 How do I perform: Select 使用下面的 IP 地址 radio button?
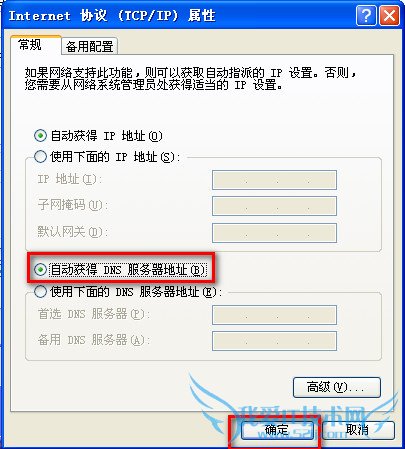40,156
